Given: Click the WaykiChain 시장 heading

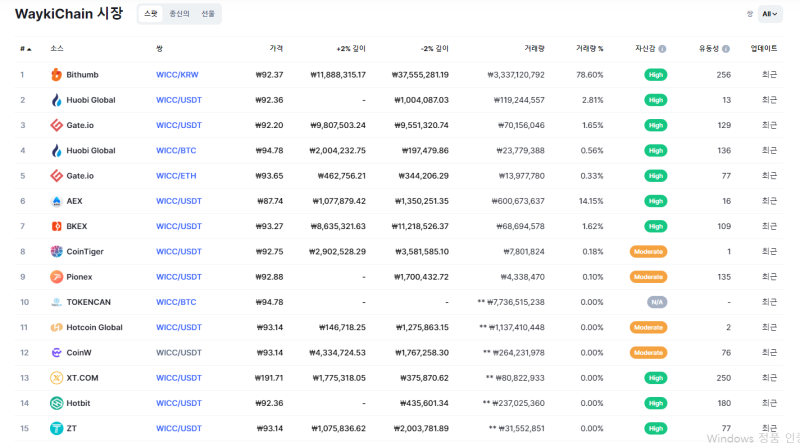Looking at the screenshot, I should point(69,14).
